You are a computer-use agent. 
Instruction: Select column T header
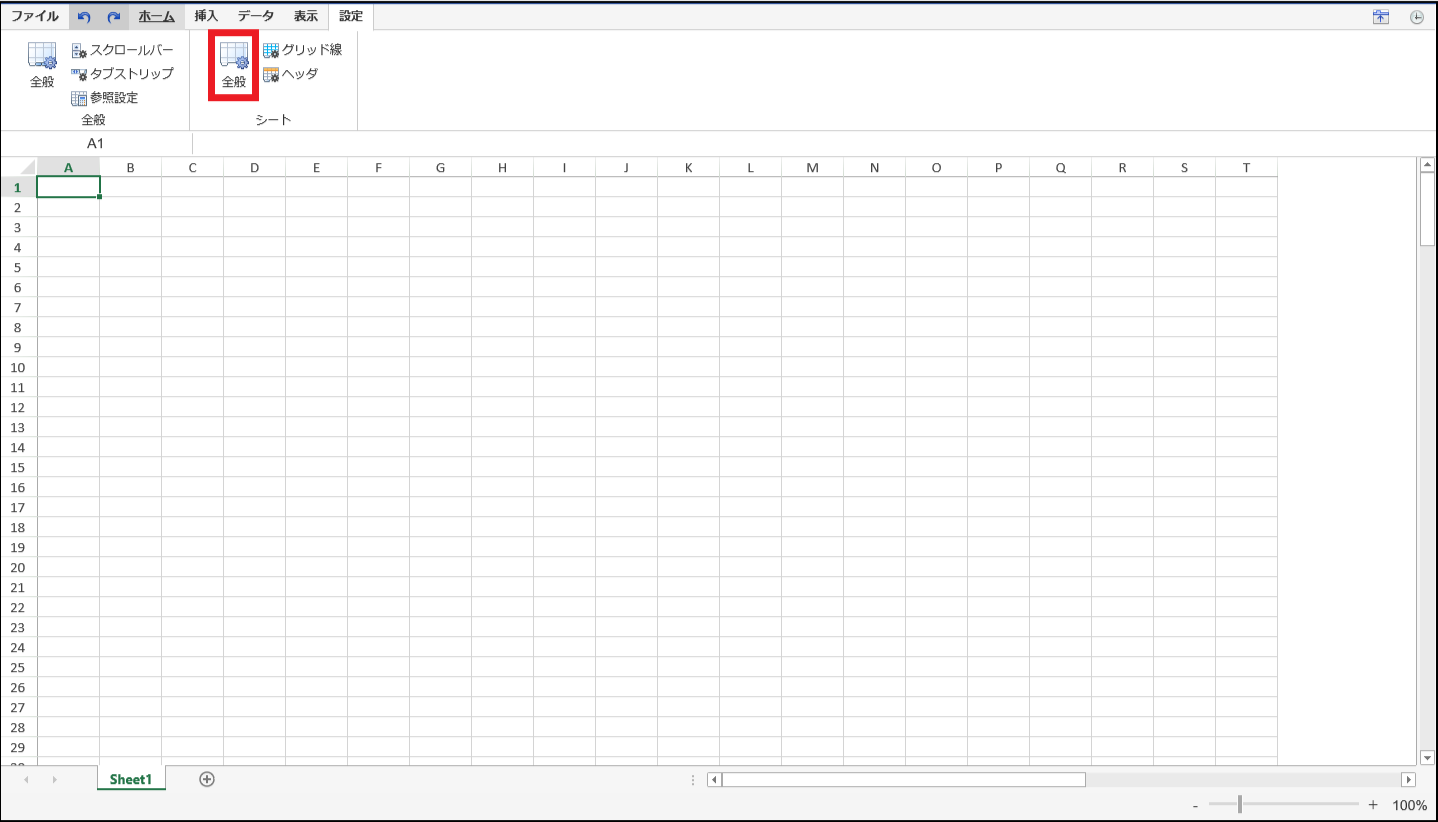tap(1246, 167)
